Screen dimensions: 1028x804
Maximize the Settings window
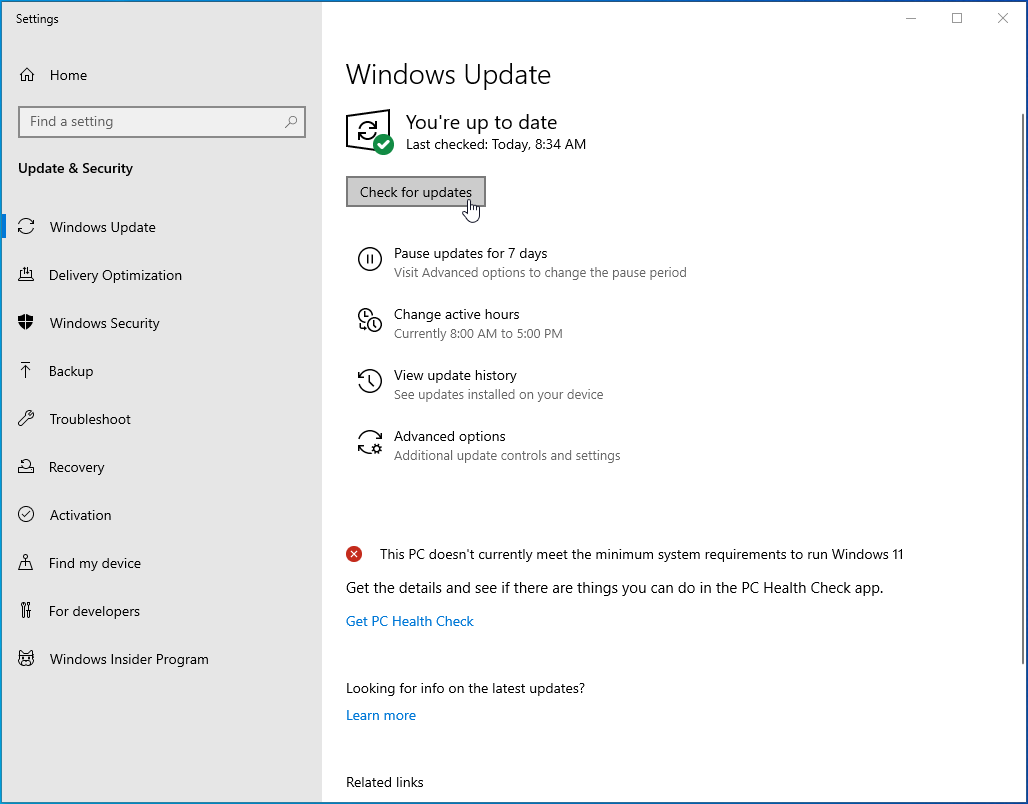click(x=957, y=18)
